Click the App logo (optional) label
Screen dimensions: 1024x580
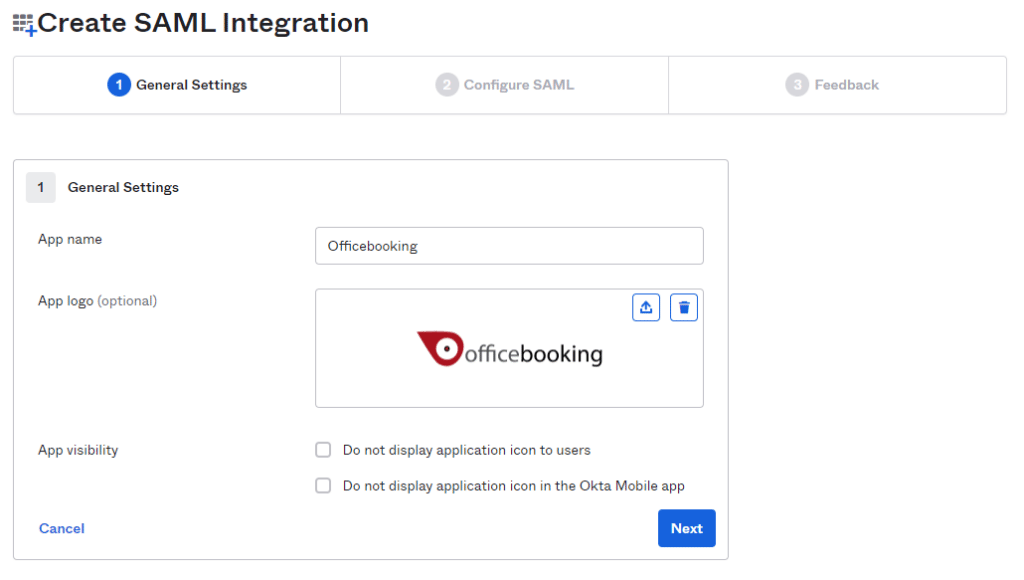(x=97, y=301)
